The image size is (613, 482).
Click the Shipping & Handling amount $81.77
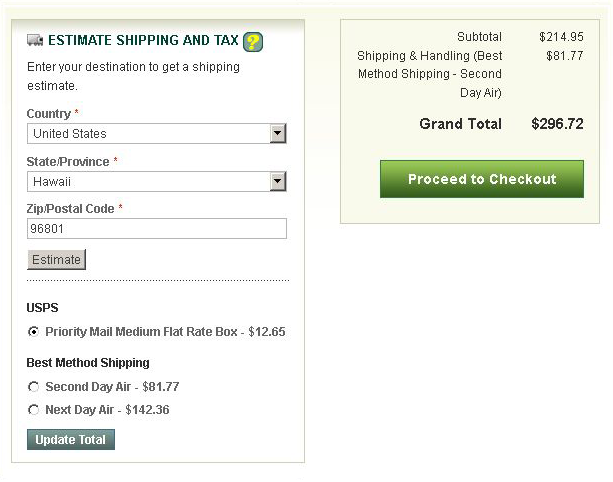[x=565, y=56]
